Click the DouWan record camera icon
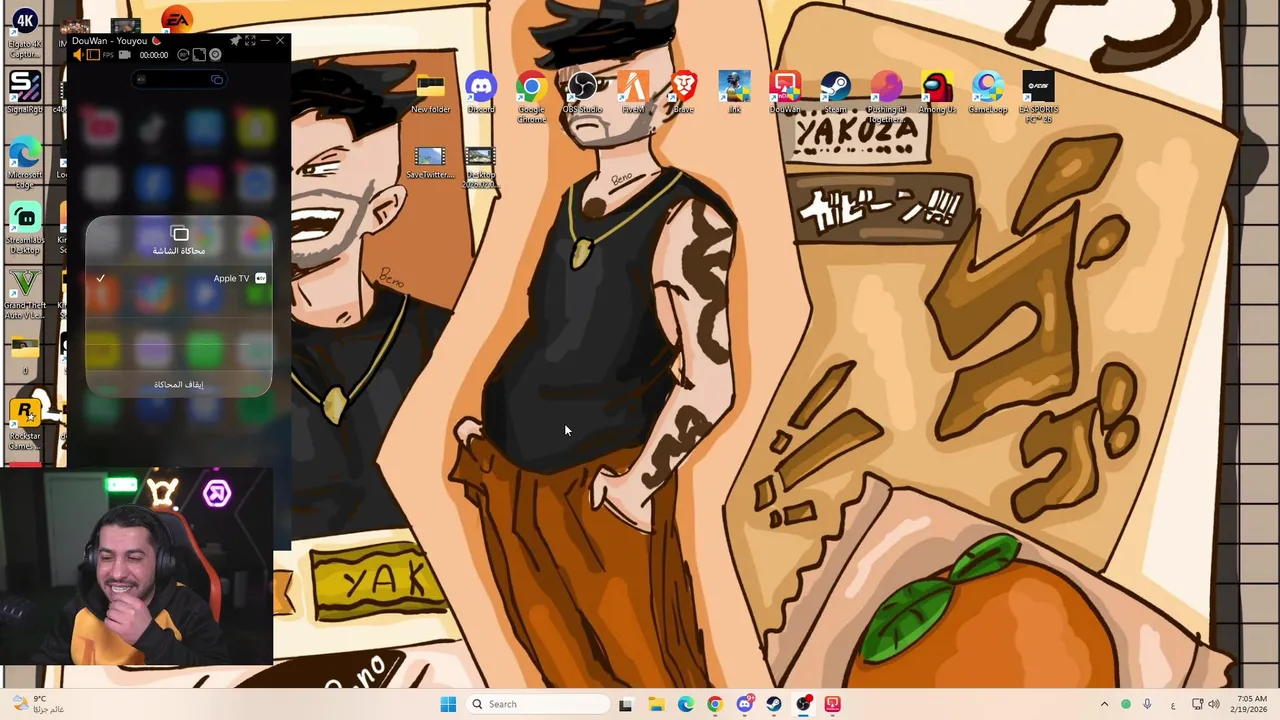 pos(125,55)
